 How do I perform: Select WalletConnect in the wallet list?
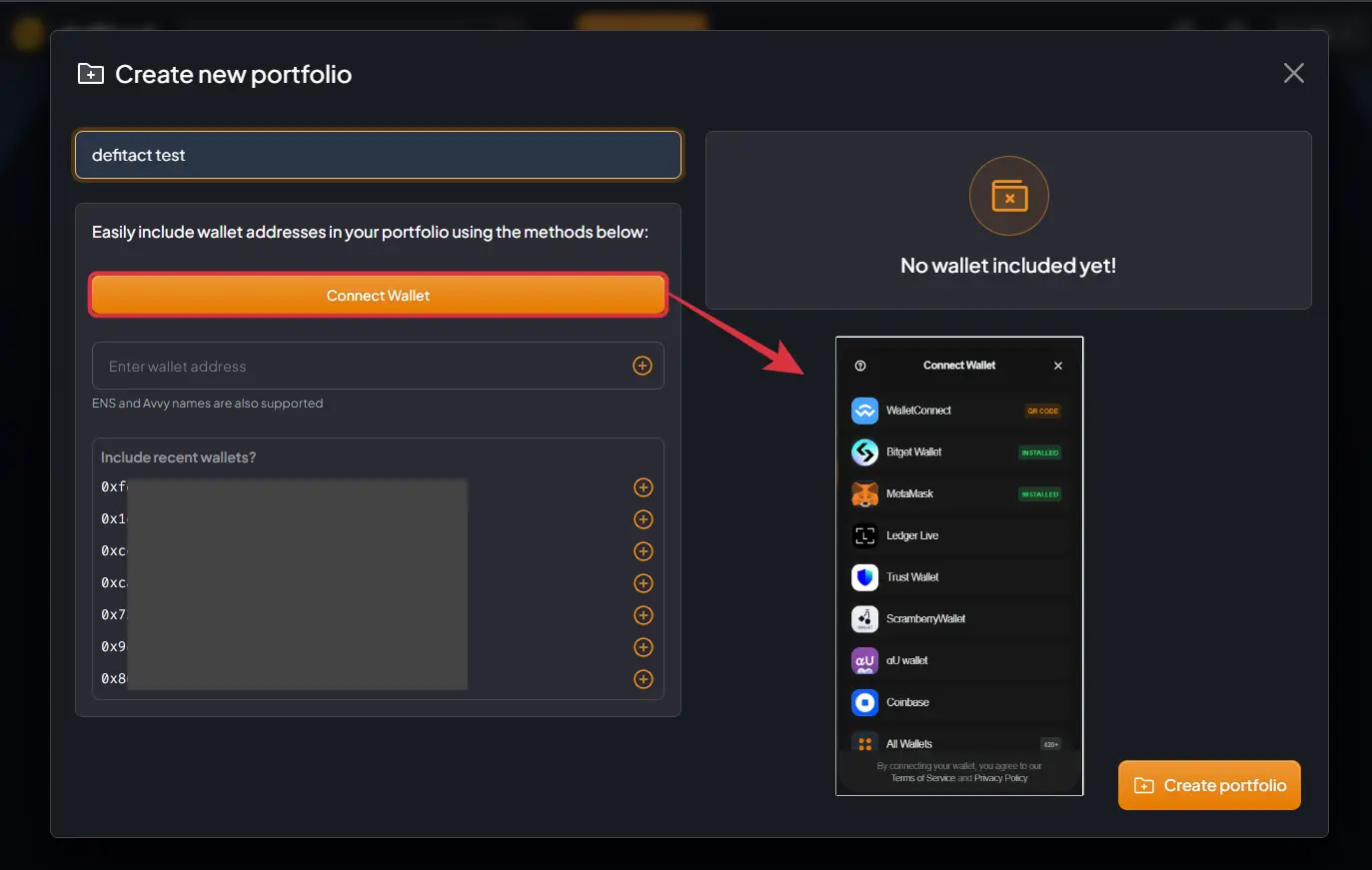pos(958,411)
